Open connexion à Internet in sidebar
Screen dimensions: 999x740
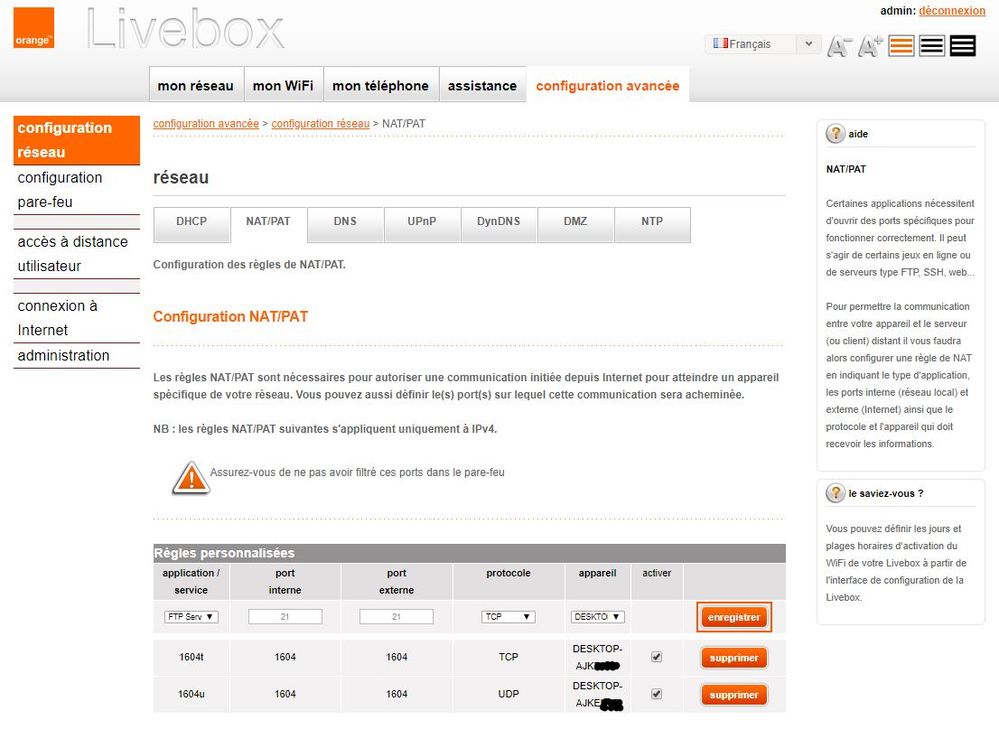76,318
